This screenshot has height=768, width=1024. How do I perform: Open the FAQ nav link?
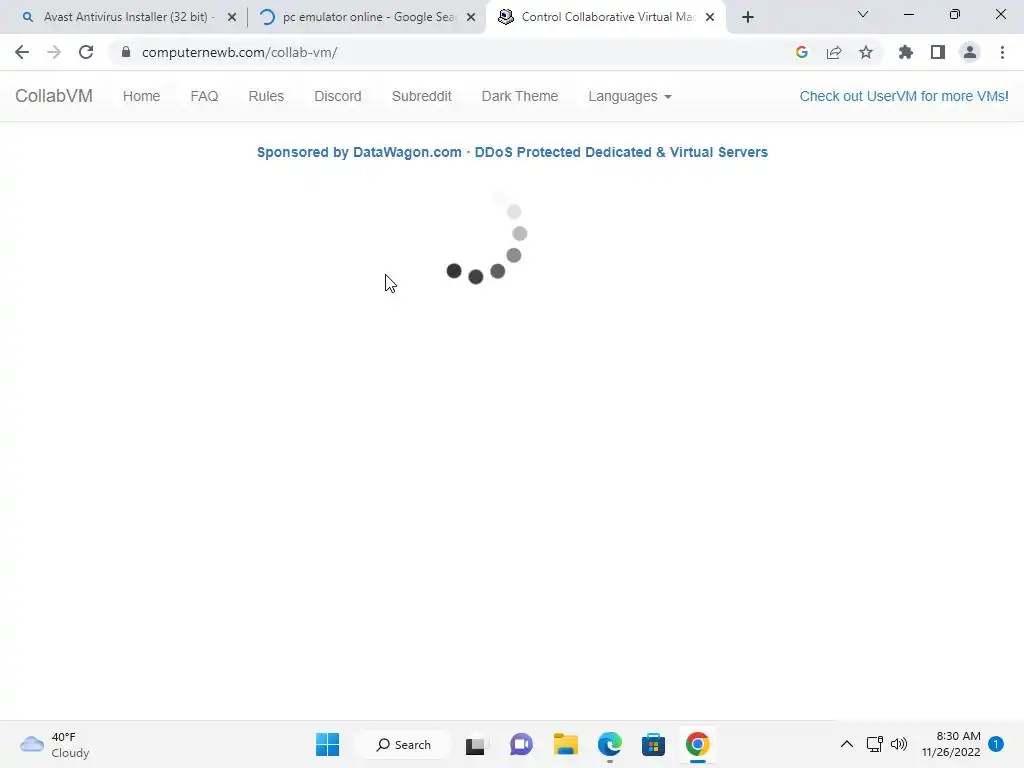coord(204,96)
